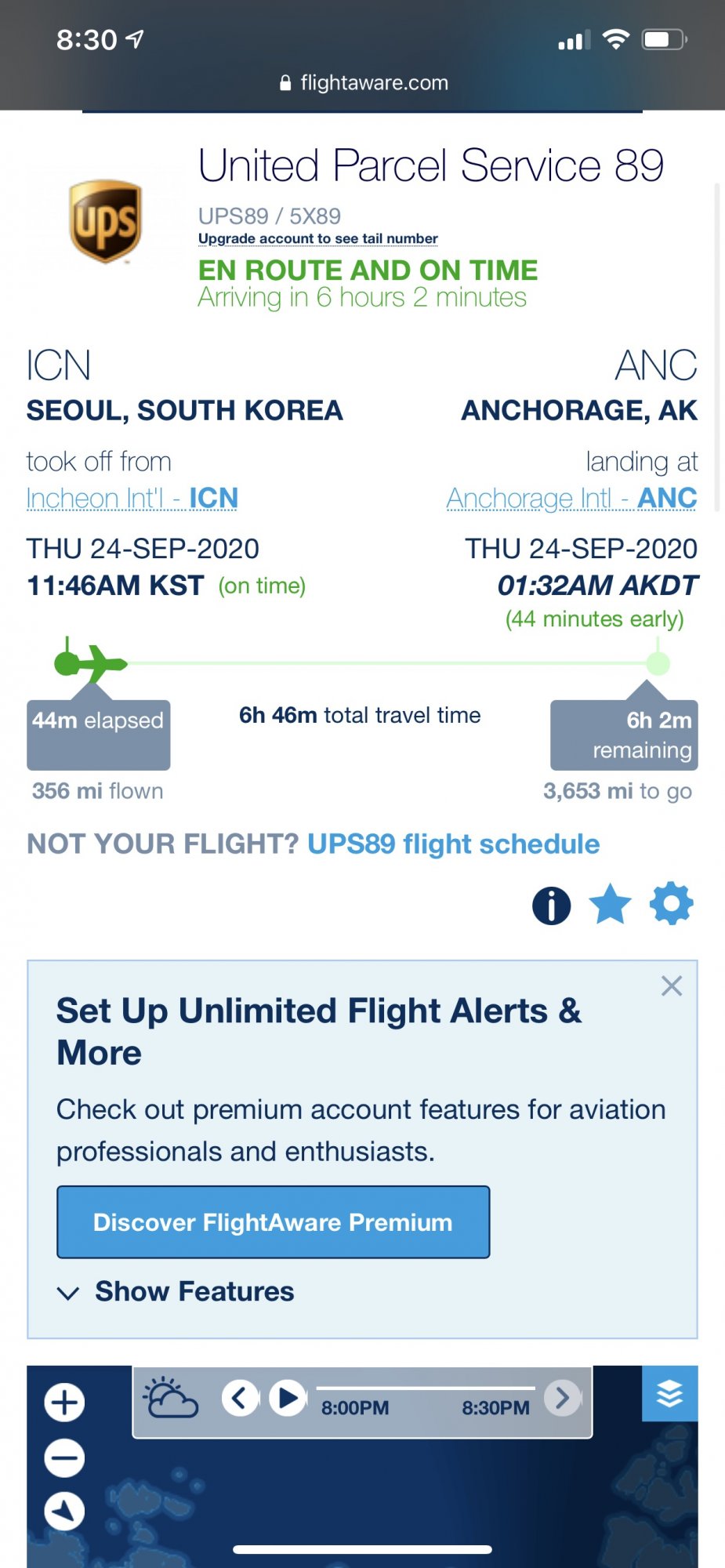This screenshot has height=1568, width=725.
Task: Step back in map timeline
Action: click(241, 1398)
